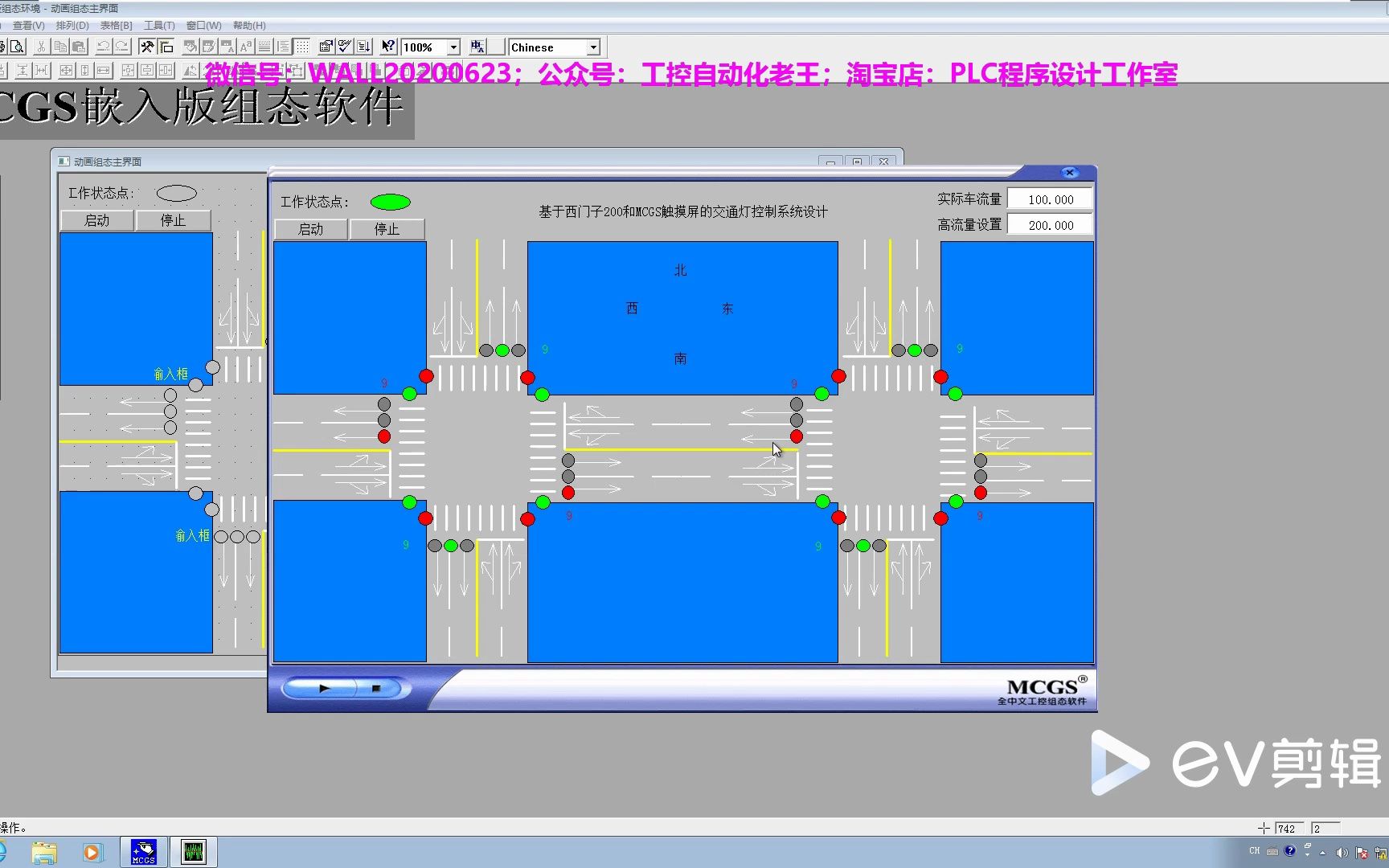Click the upper 输入框 label in background window

(x=171, y=375)
